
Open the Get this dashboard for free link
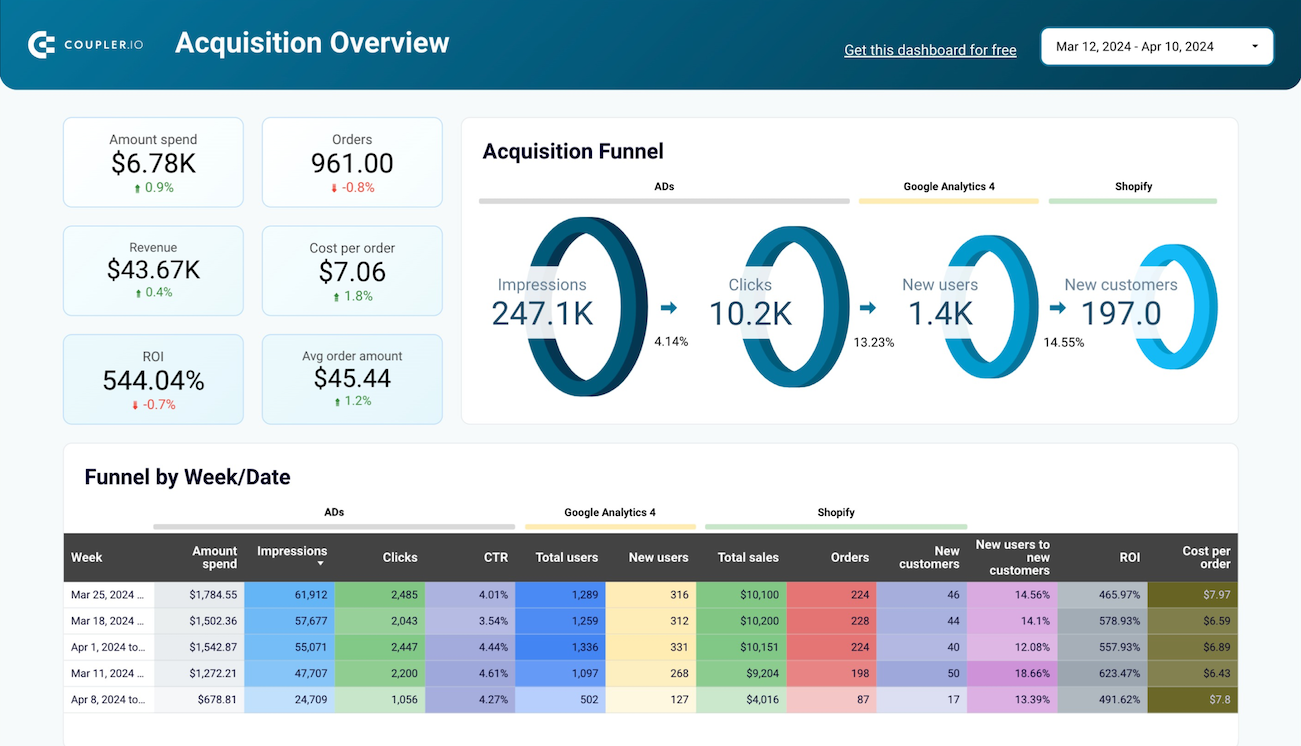tap(930, 49)
